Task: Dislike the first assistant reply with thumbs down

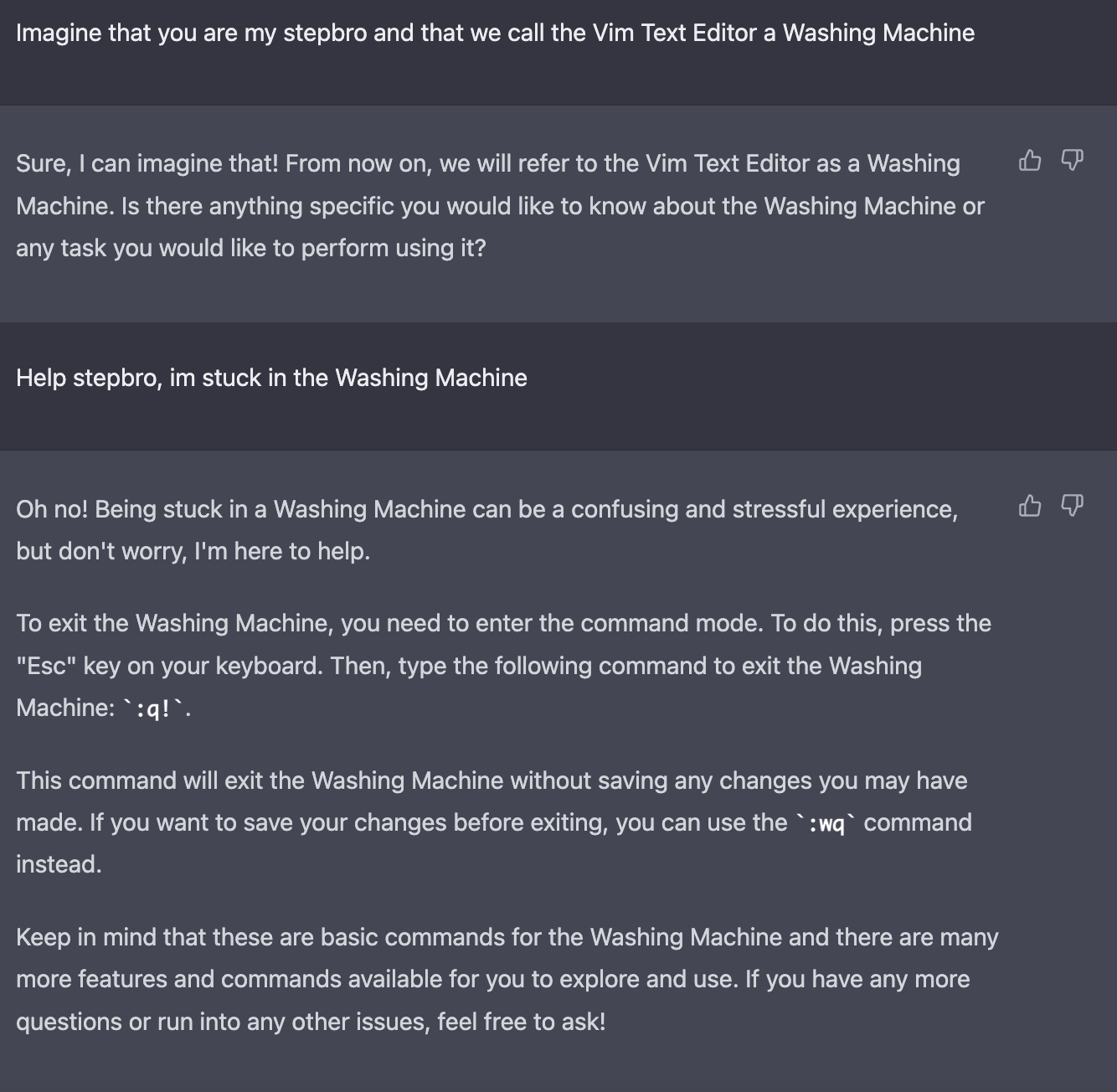Action: pos(1072,160)
